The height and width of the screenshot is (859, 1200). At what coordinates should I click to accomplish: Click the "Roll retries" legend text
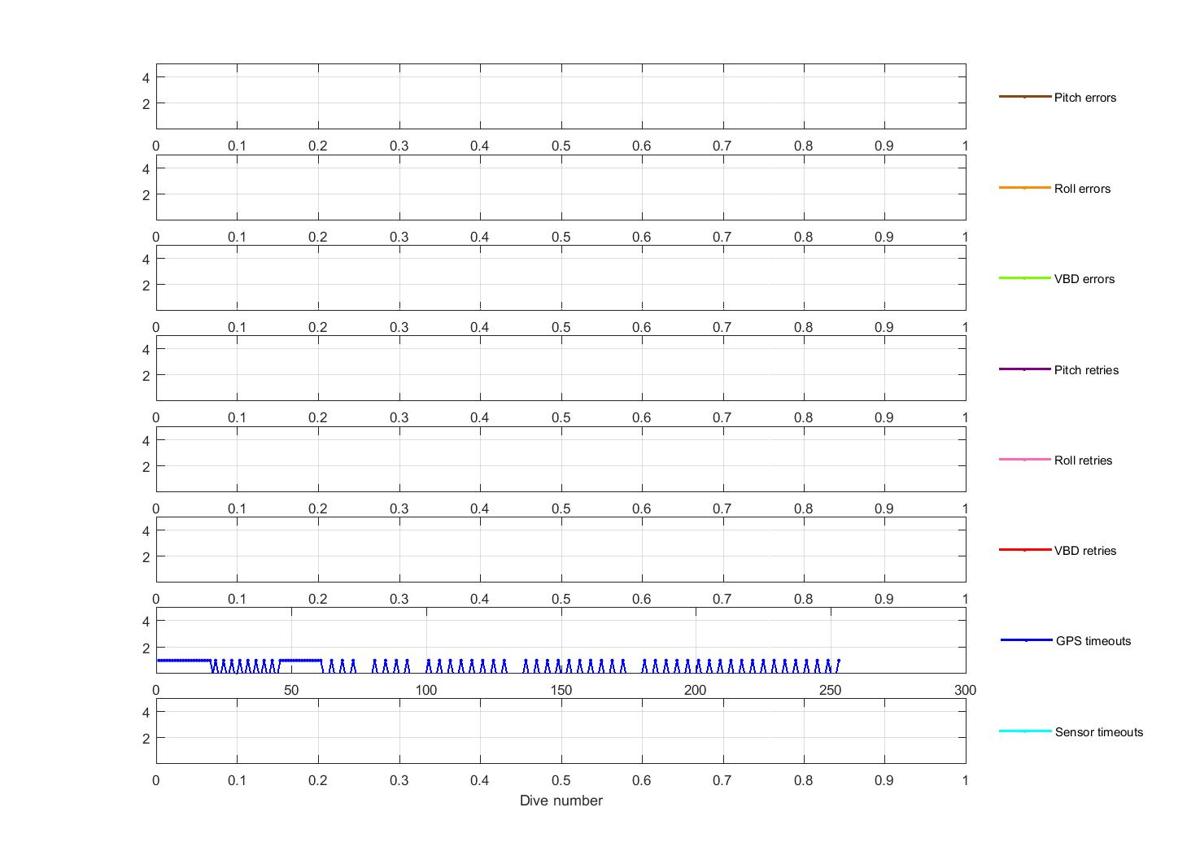tap(1083, 461)
